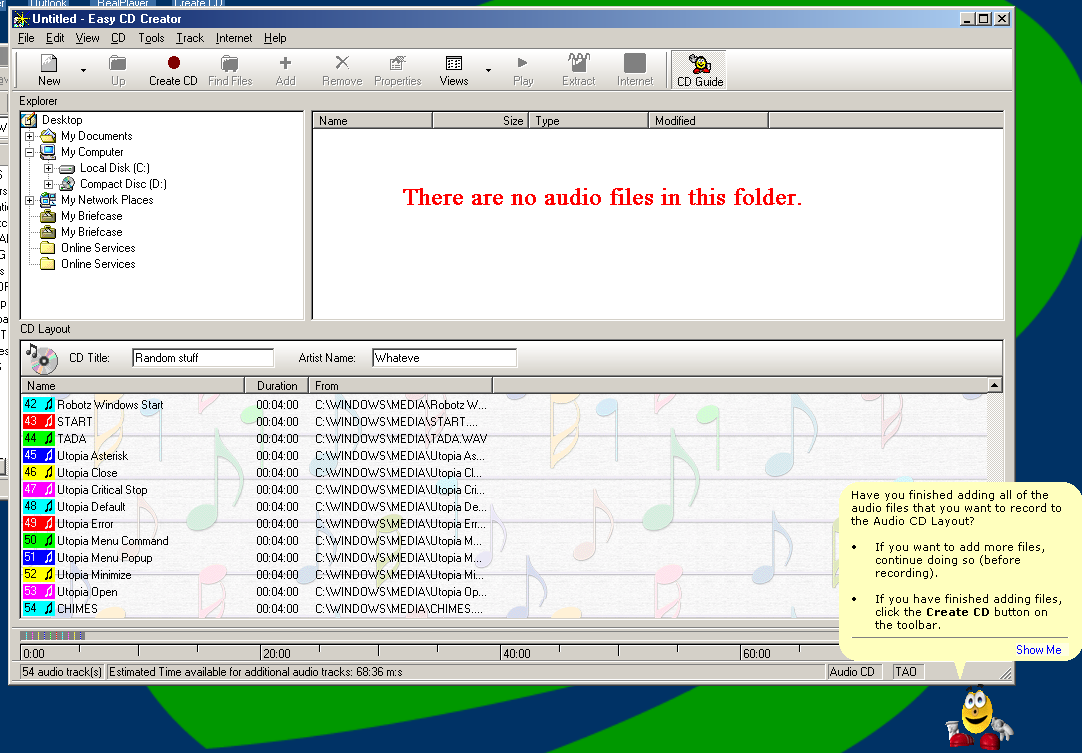Open the Track menu
Viewport: 1082px width, 753px height.
click(x=189, y=38)
